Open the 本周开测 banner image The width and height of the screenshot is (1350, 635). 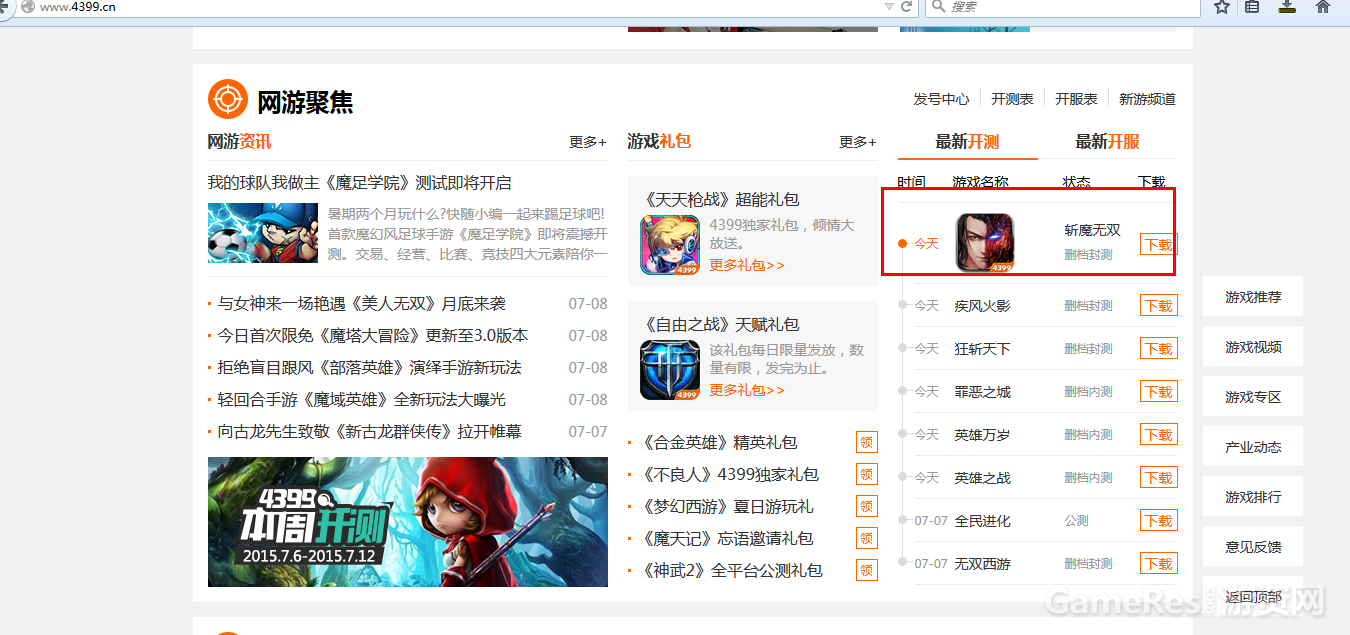[408, 522]
